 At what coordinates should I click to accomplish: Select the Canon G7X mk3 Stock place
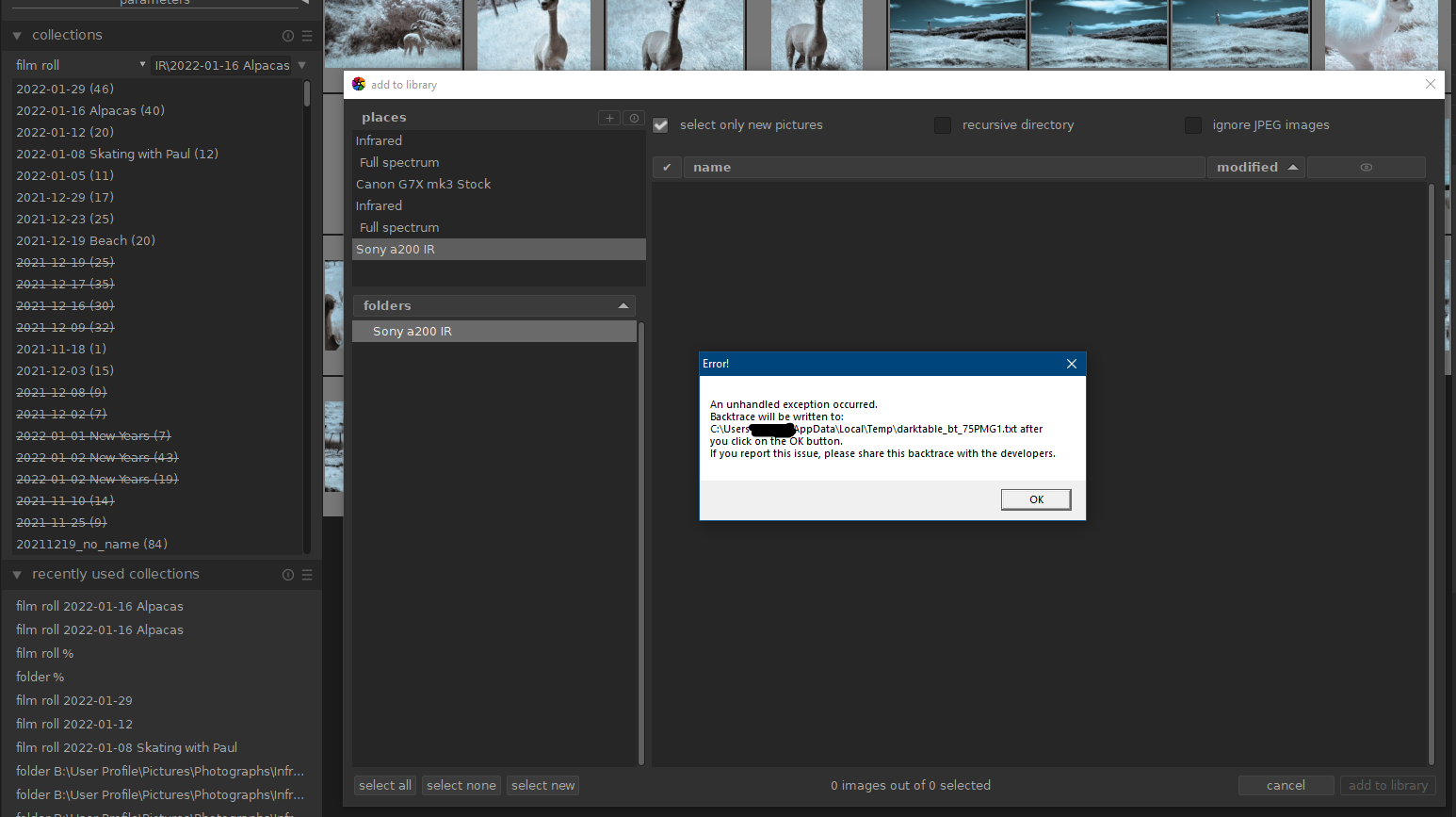pyautogui.click(x=423, y=184)
